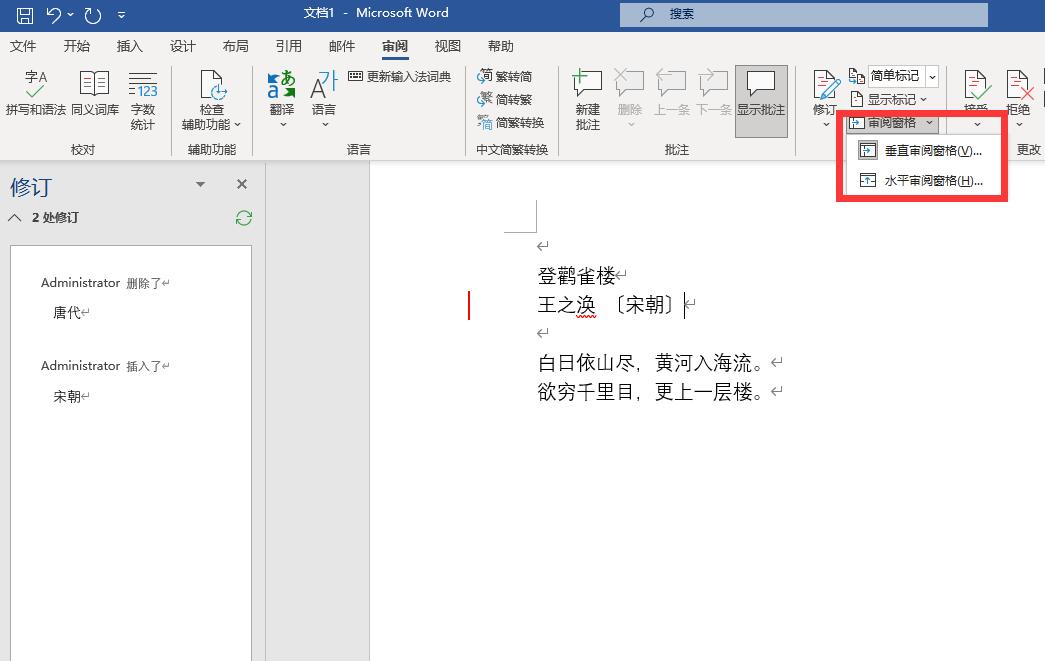Open the 同义词库 thesaurus
The image size is (1045, 661).
coord(95,93)
